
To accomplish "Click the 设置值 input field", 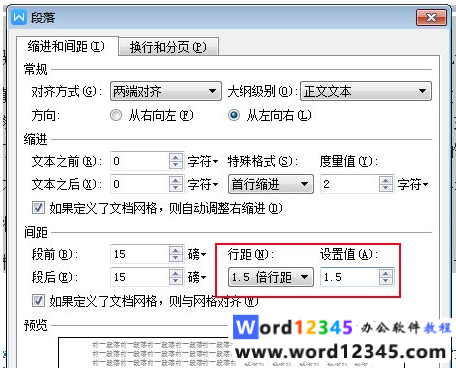I will 350,277.
